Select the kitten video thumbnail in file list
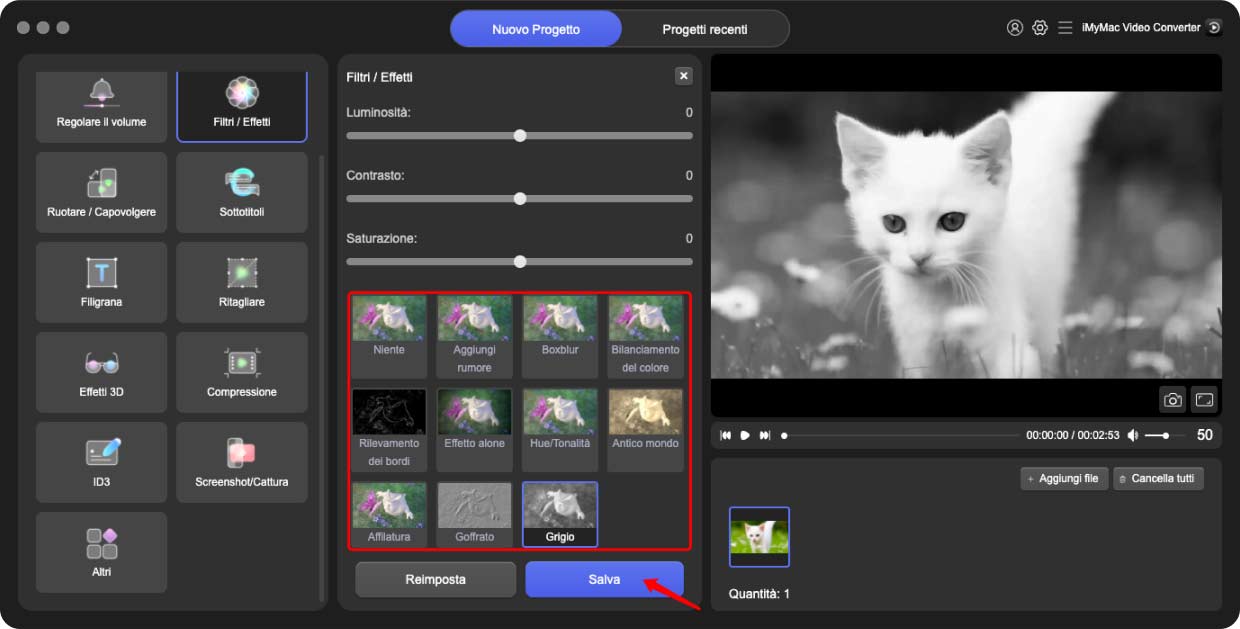Image resolution: width=1240 pixels, height=629 pixels. click(x=759, y=536)
